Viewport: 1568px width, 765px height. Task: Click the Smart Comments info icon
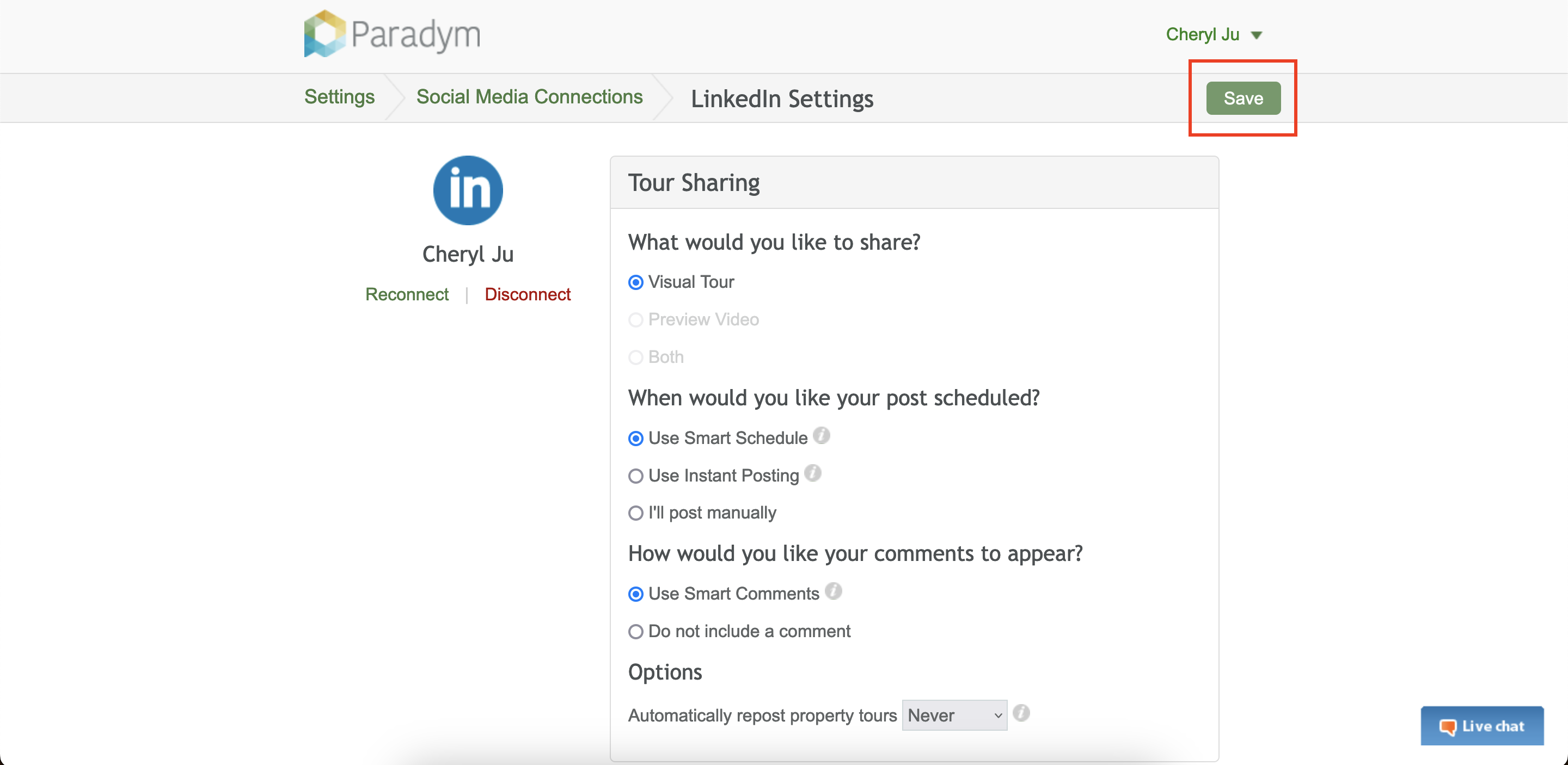coord(832,591)
